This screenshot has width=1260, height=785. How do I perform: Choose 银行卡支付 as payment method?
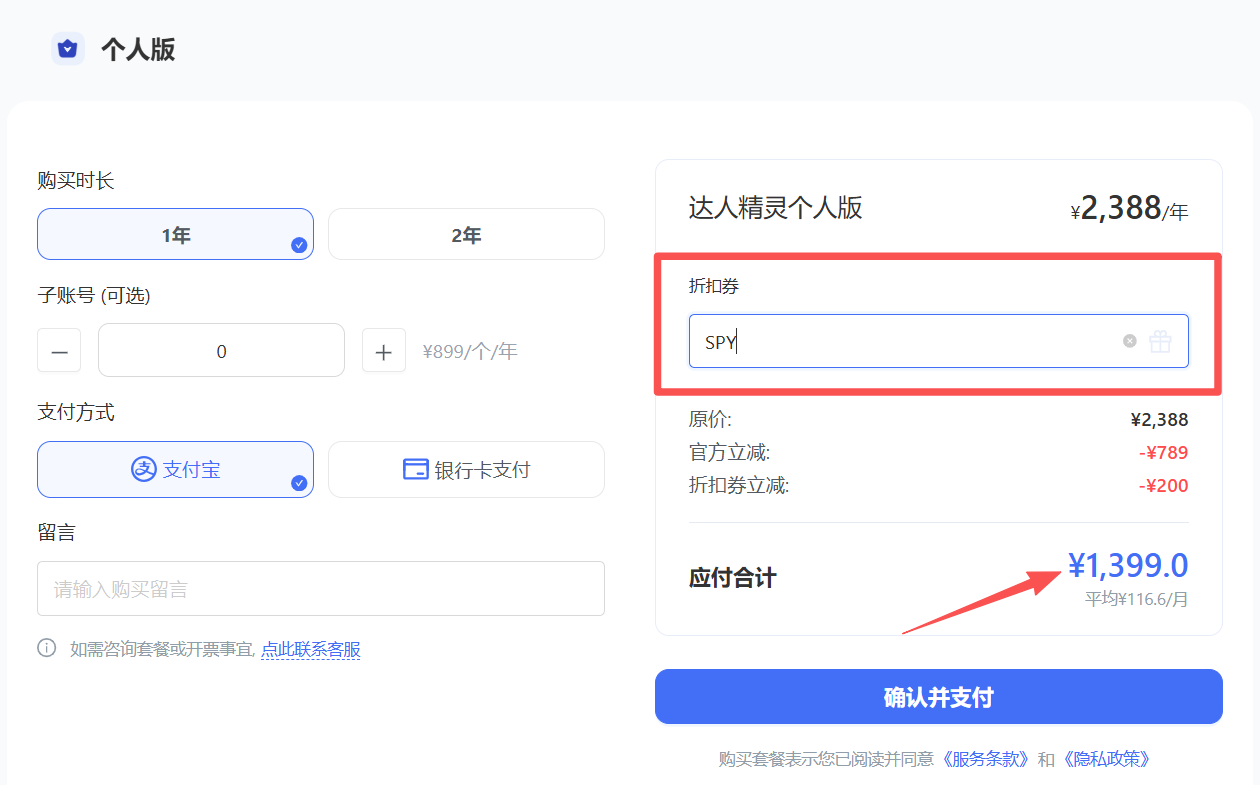pos(466,469)
